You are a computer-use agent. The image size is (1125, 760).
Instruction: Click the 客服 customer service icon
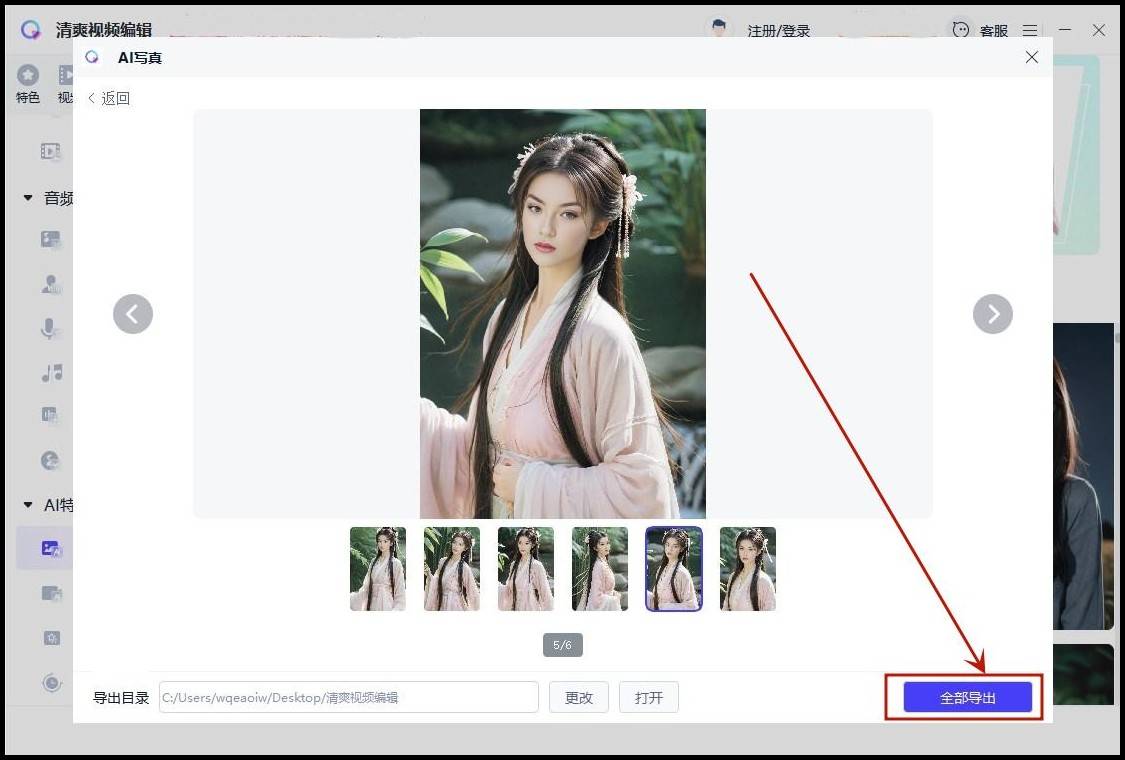tap(961, 30)
